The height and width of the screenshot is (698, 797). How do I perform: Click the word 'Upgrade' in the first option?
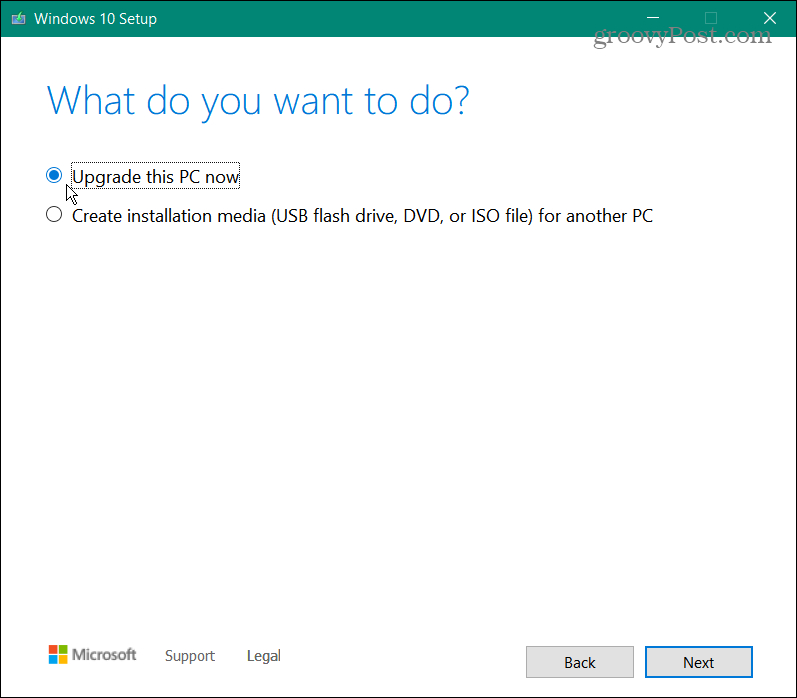pyautogui.click(x=108, y=177)
